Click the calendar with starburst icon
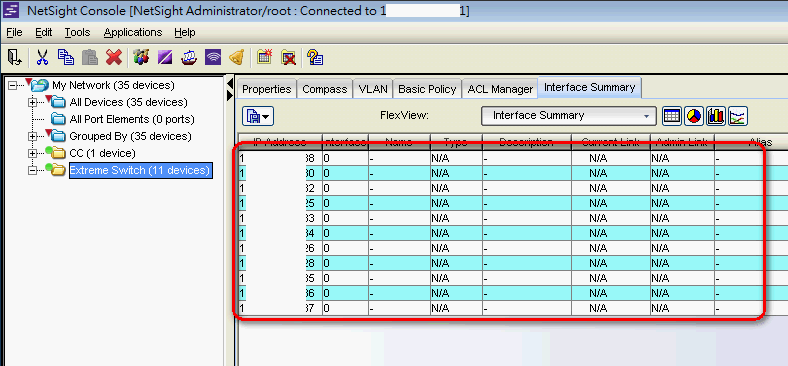The height and width of the screenshot is (366, 788). tap(264, 57)
